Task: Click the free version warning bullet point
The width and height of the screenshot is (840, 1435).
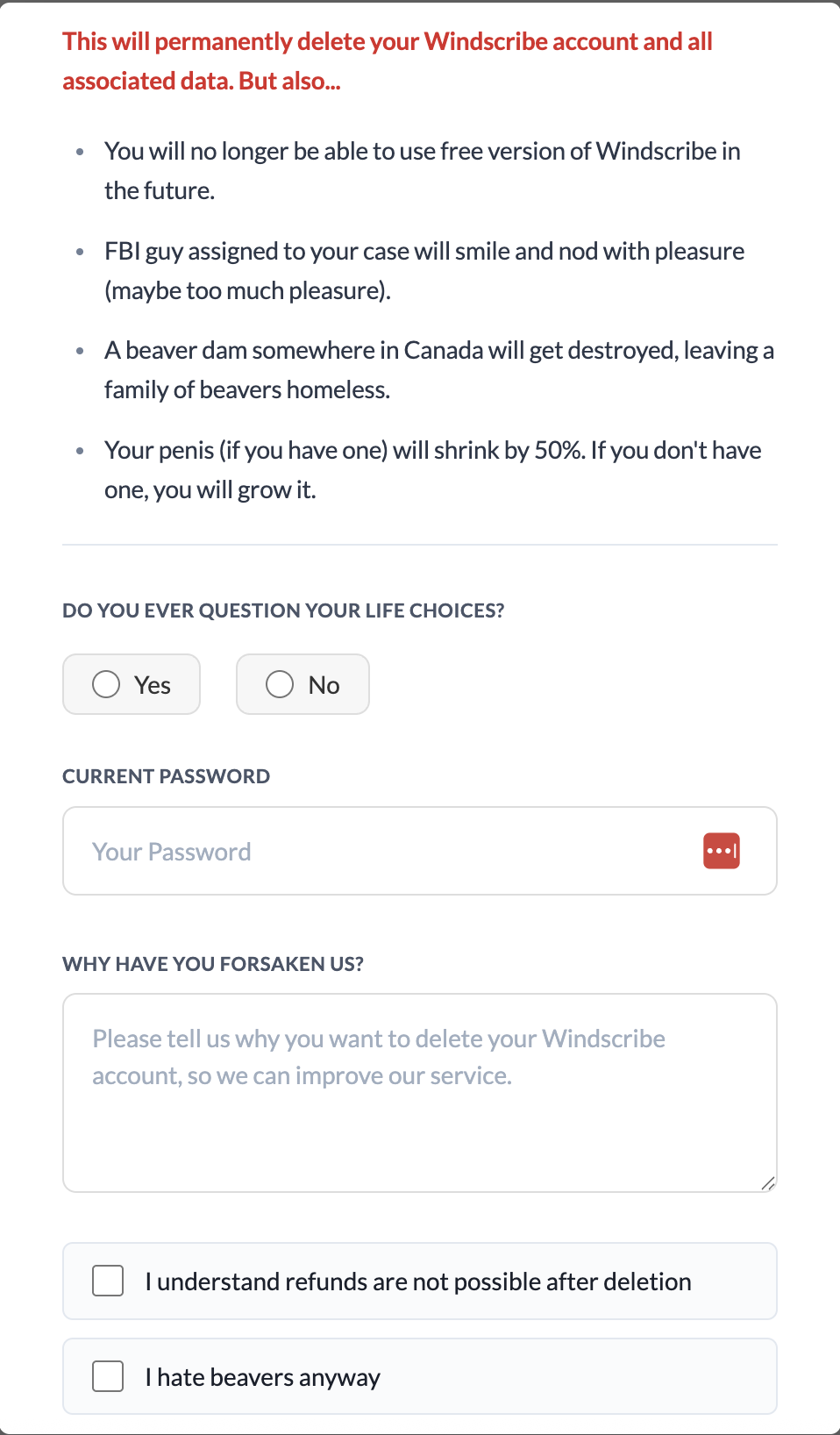Action: (x=423, y=170)
